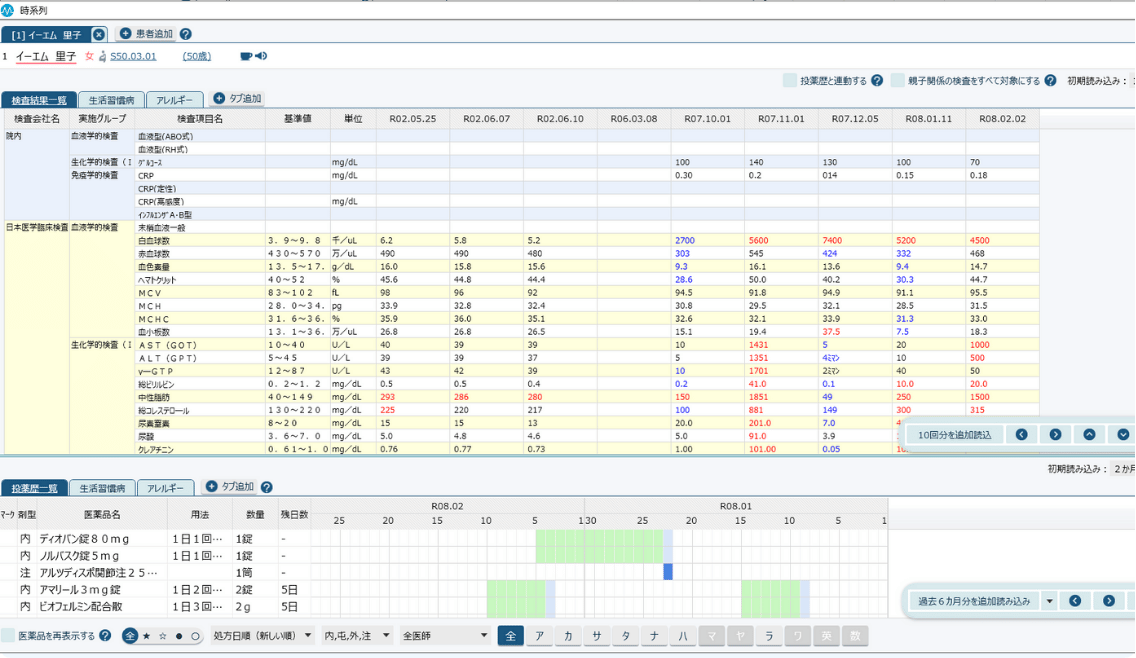Switch to 生活習慣病 tab in lab results panel
The height and width of the screenshot is (658, 1136).
coord(111,100)
